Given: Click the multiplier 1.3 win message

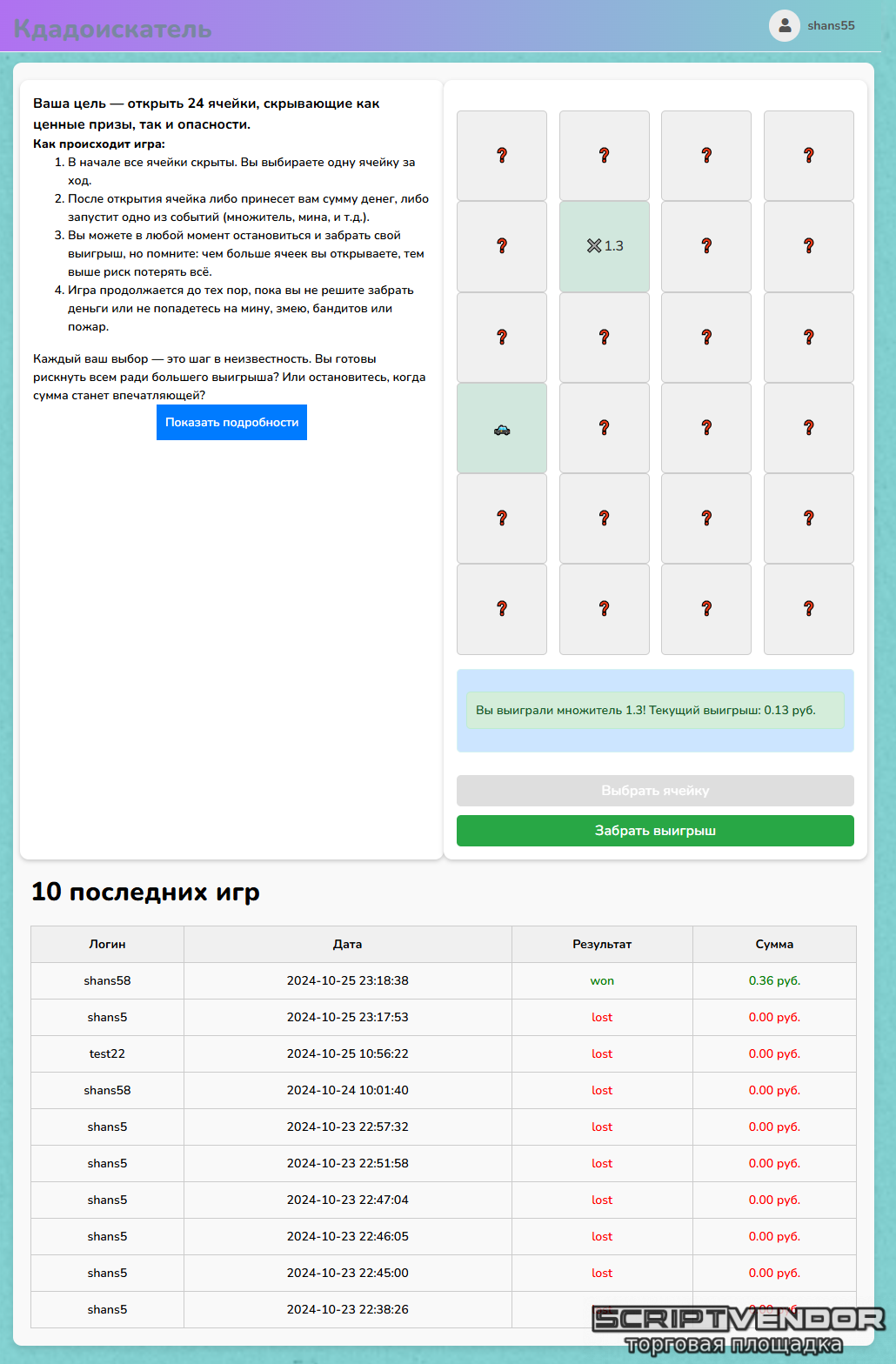Looking at the screenshot, I should tap(655, 711).
